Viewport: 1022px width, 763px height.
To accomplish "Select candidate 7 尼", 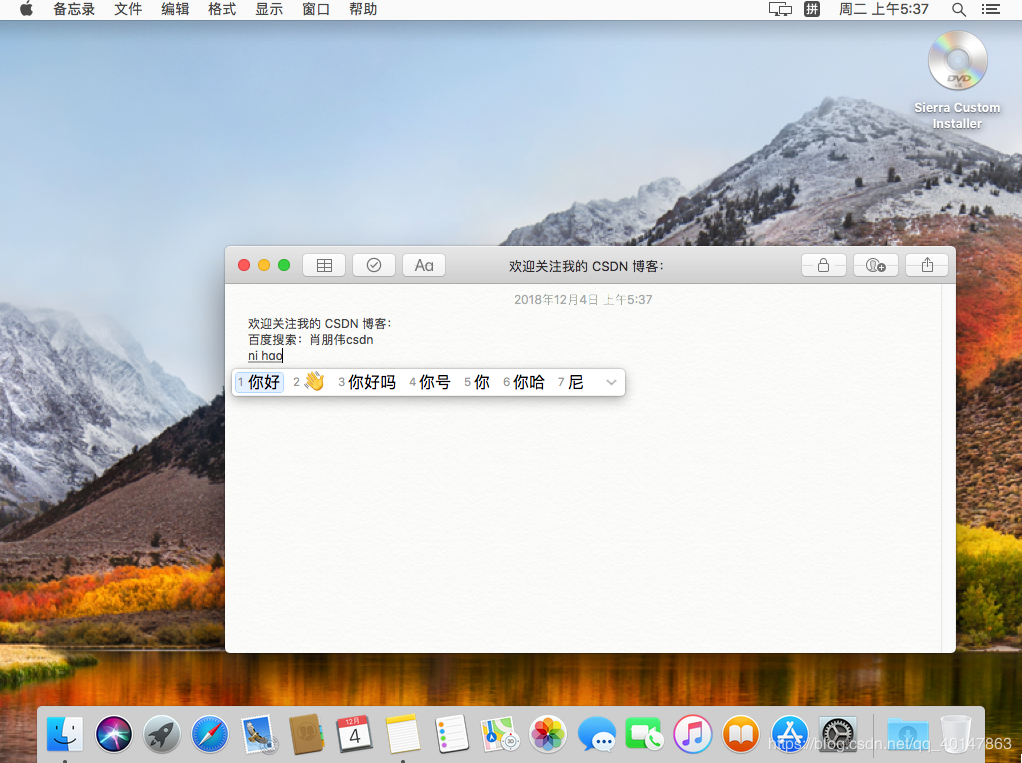I will 573,382.
